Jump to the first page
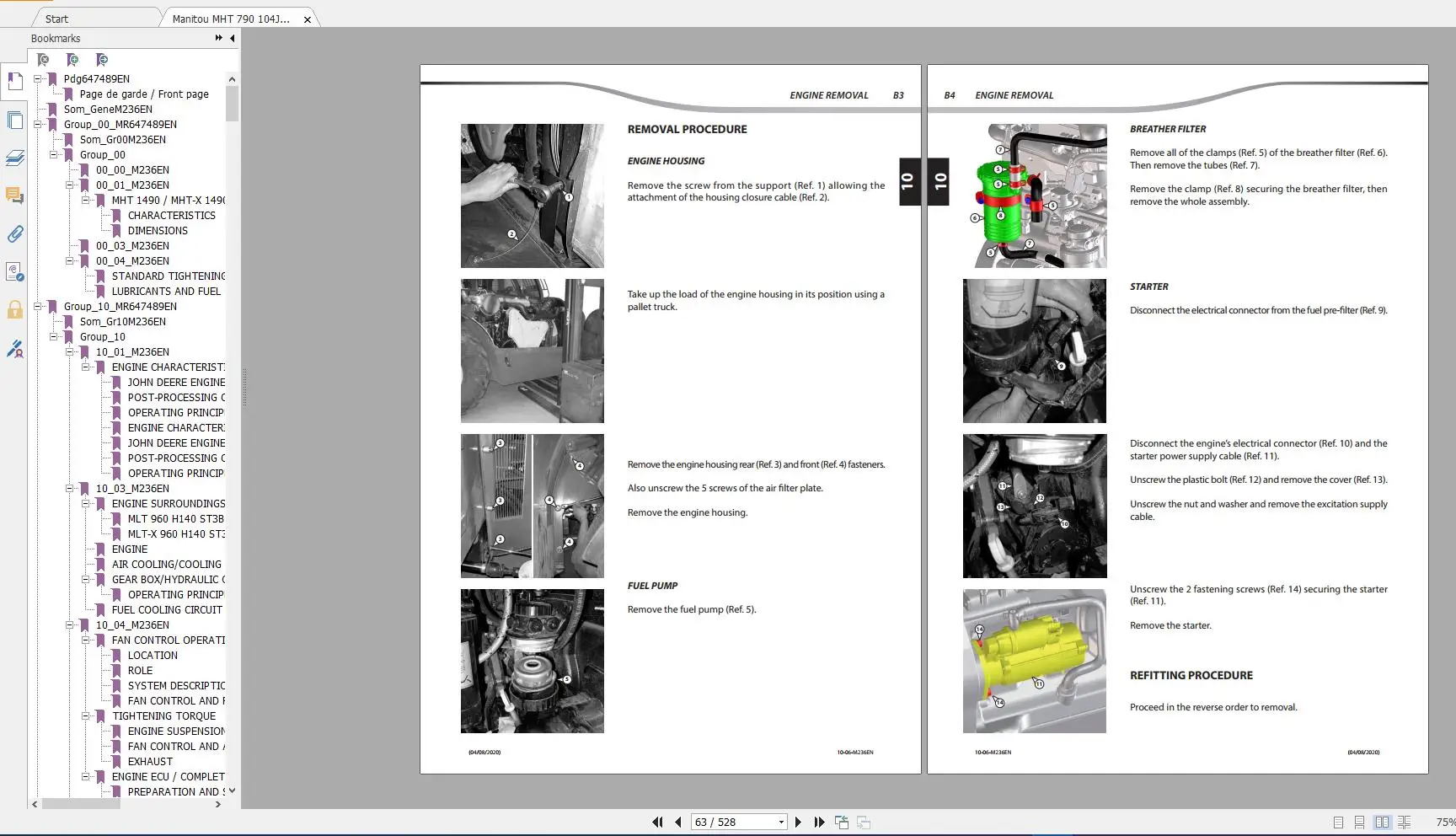Image resolution: width=1456 pixels, height=836 pixels. [x=657, y=822]
